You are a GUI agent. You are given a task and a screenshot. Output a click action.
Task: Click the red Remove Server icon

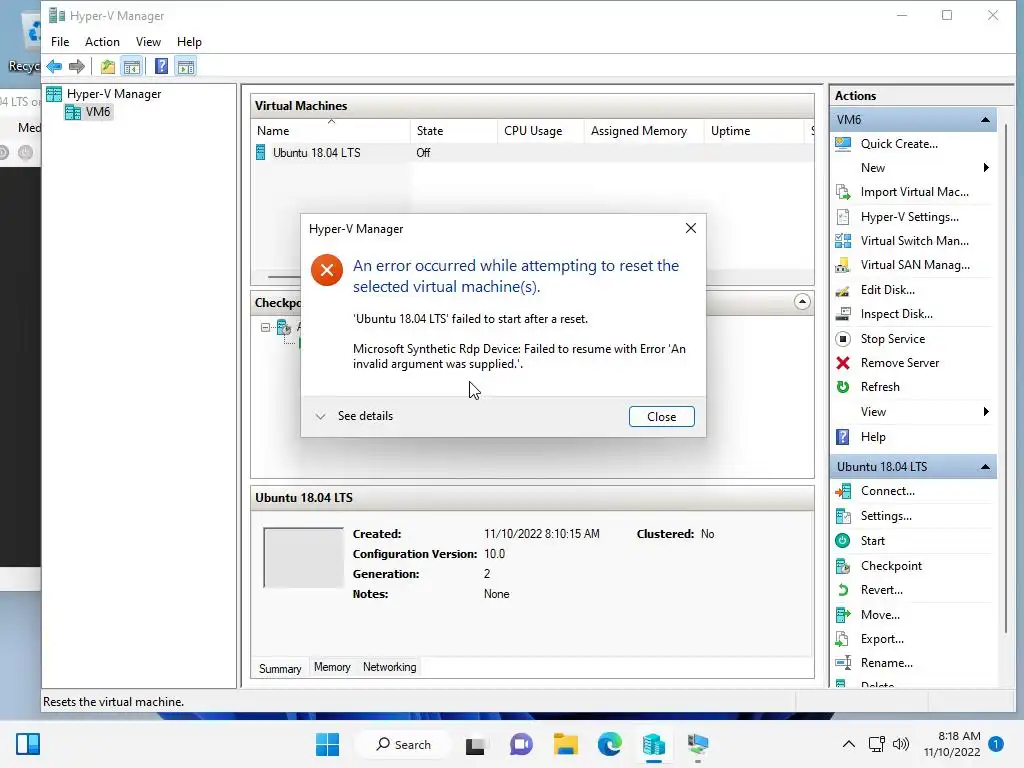point(843,363)
